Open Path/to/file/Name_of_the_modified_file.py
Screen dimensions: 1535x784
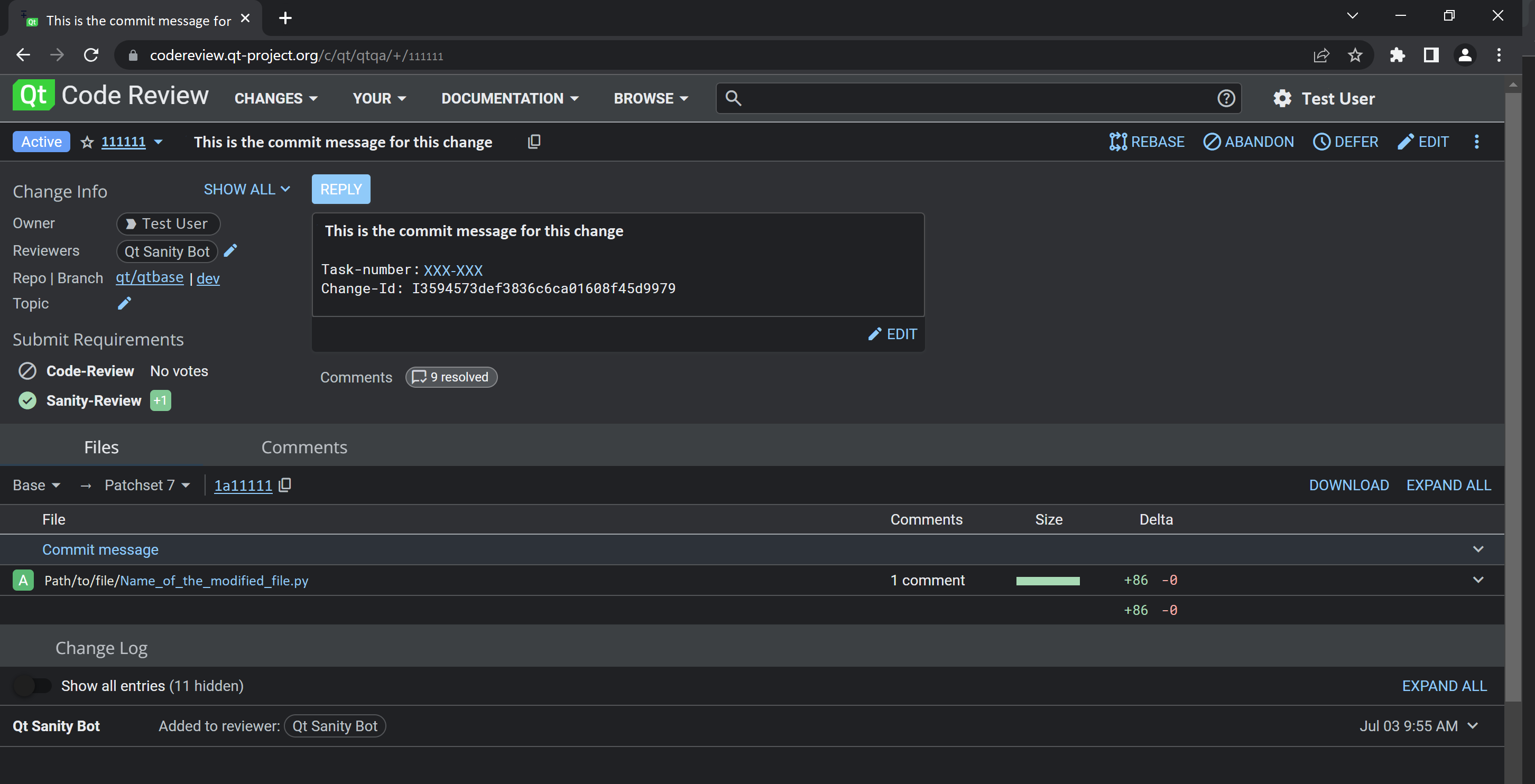177,580
